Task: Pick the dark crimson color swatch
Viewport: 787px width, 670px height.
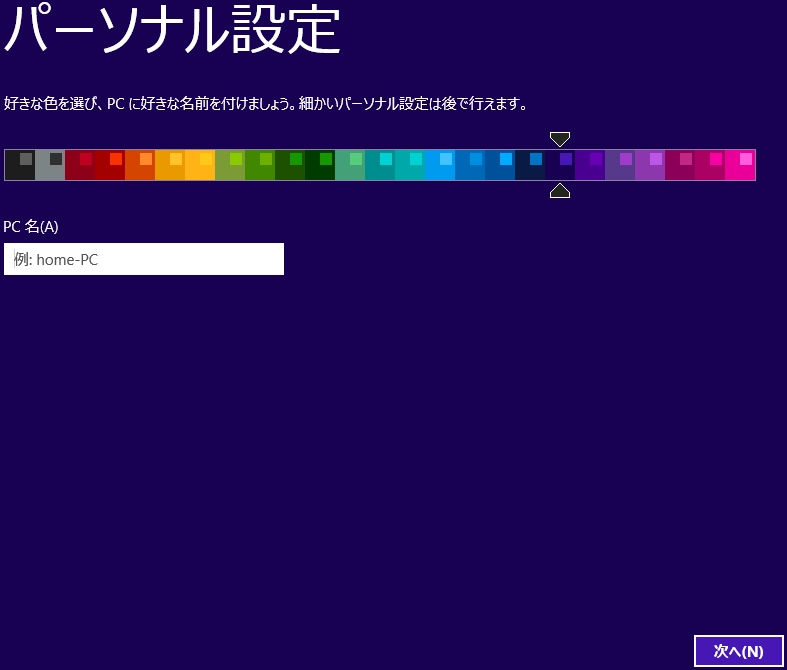Action: (80, 165)
